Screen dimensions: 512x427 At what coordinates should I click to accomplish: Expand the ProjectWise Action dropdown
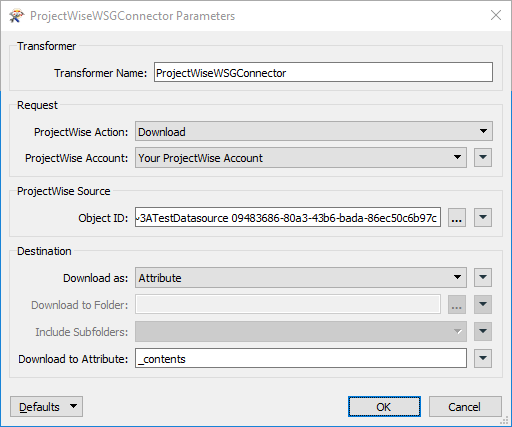point(314,131)
